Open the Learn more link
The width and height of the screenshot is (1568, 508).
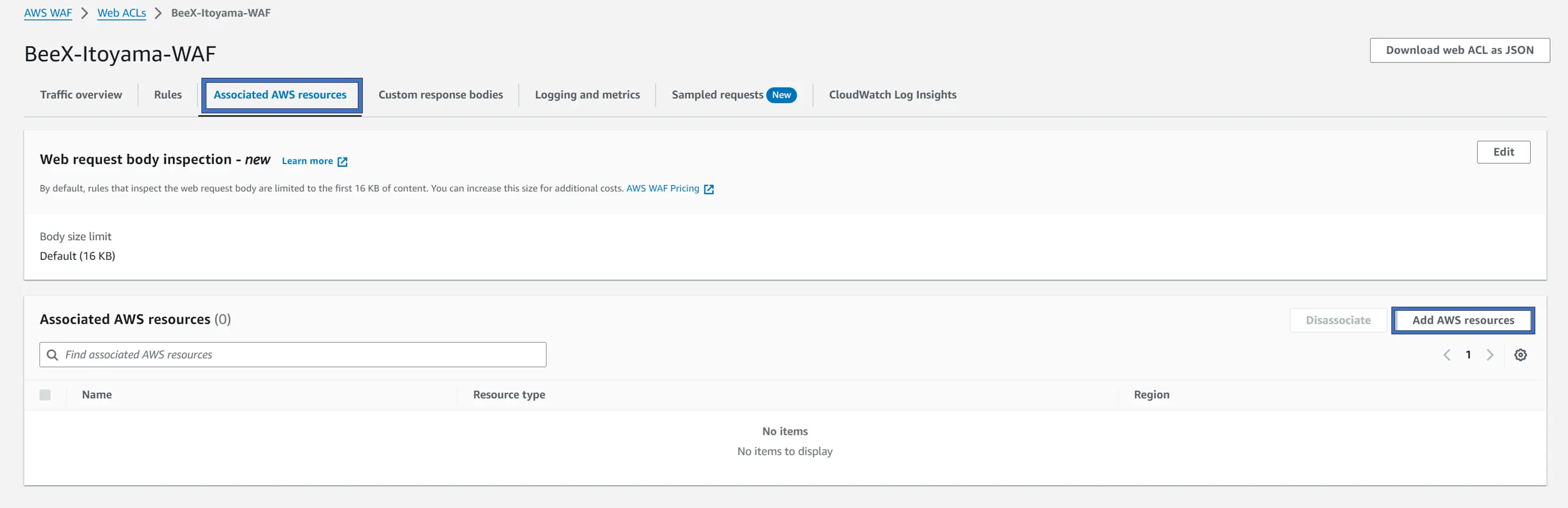pos(308,161)
